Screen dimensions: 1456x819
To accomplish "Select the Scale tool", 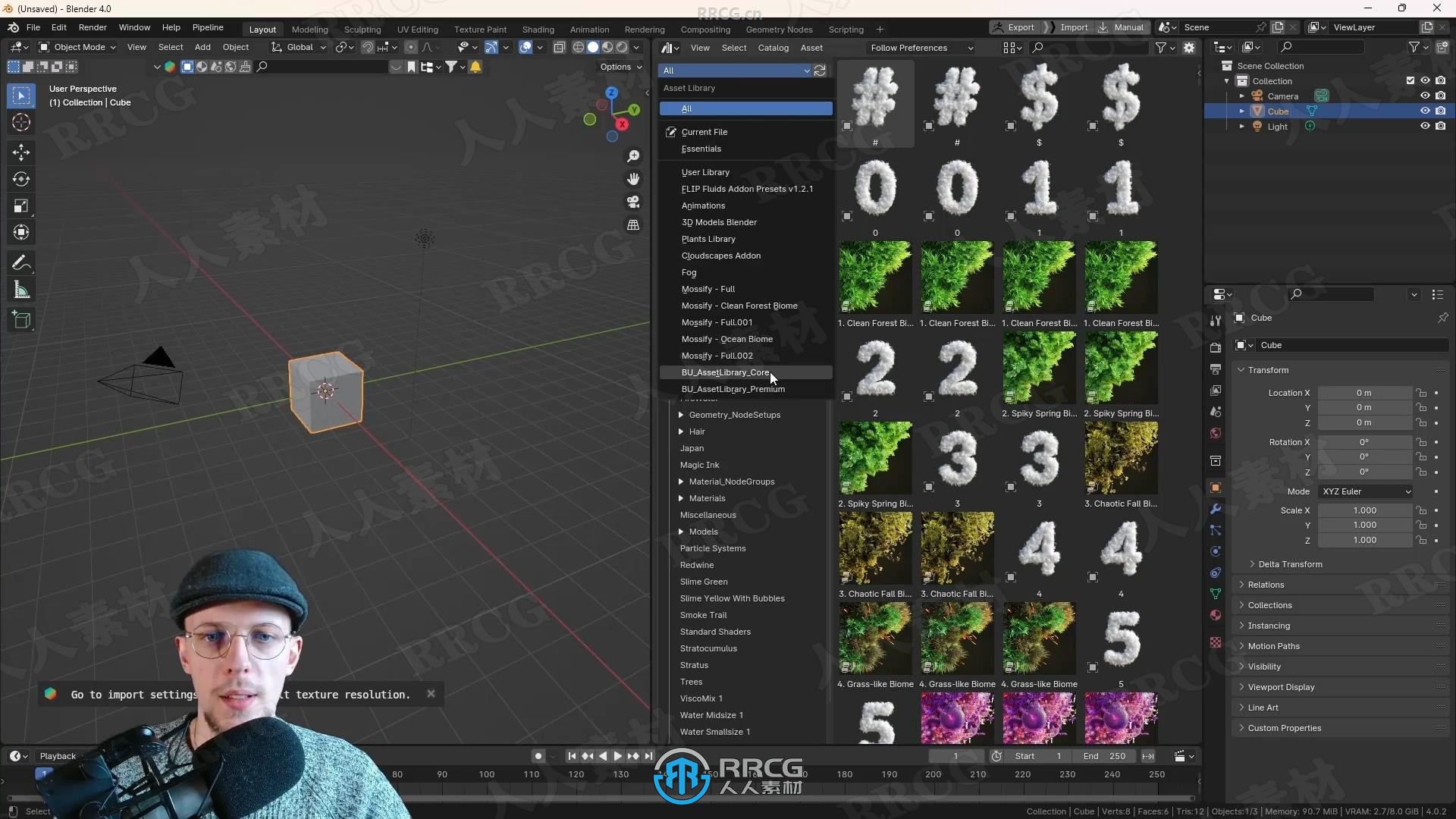I will (x=21, y=206).
